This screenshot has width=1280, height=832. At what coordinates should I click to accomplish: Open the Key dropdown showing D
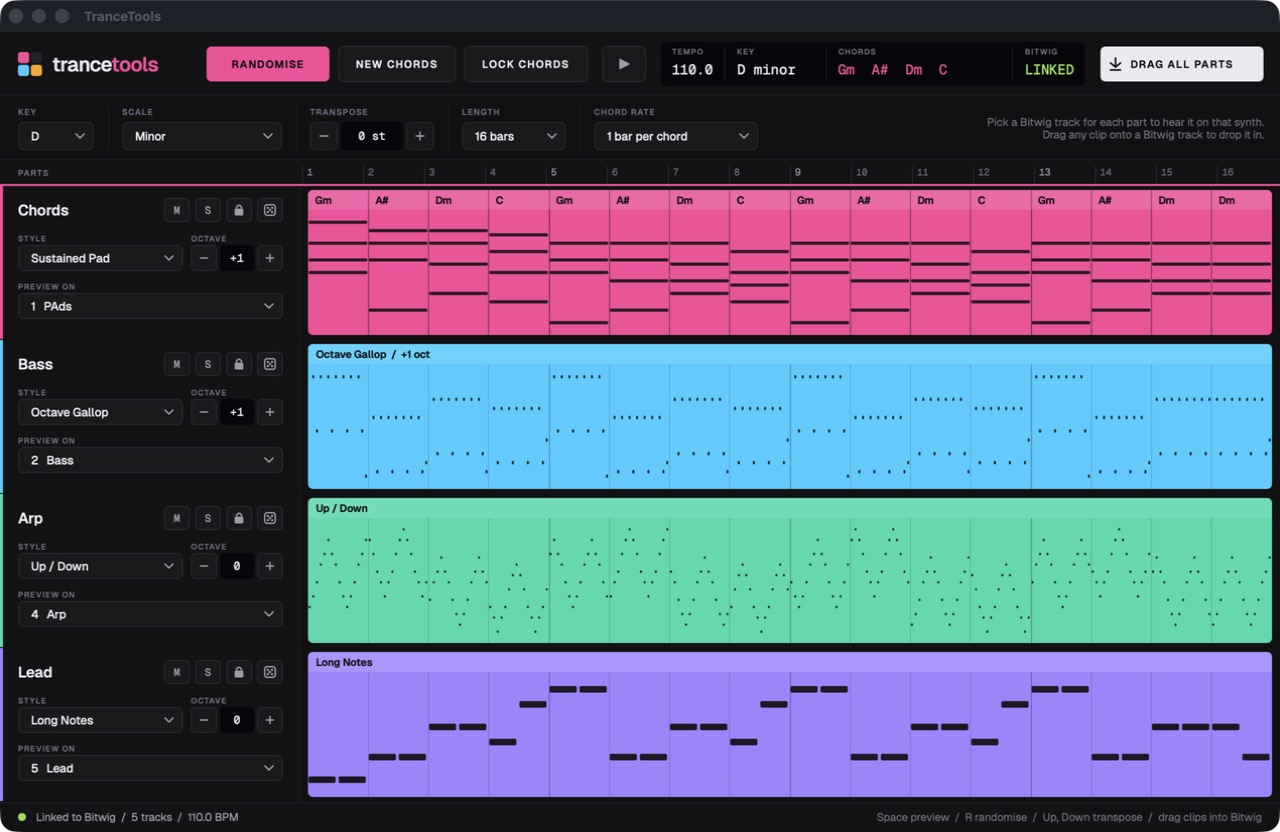tap(56, 136)
